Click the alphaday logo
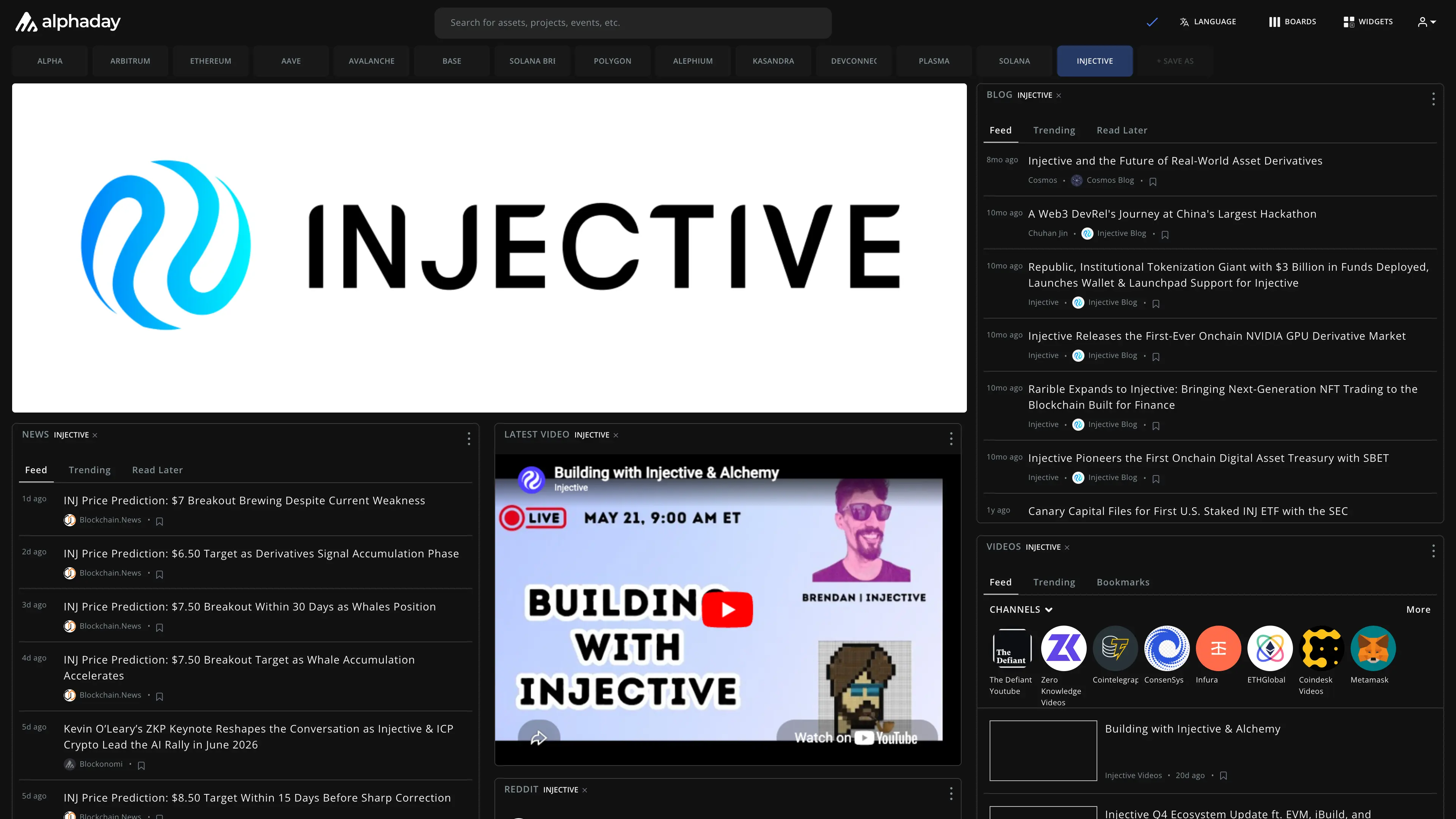 coord(67,22)
